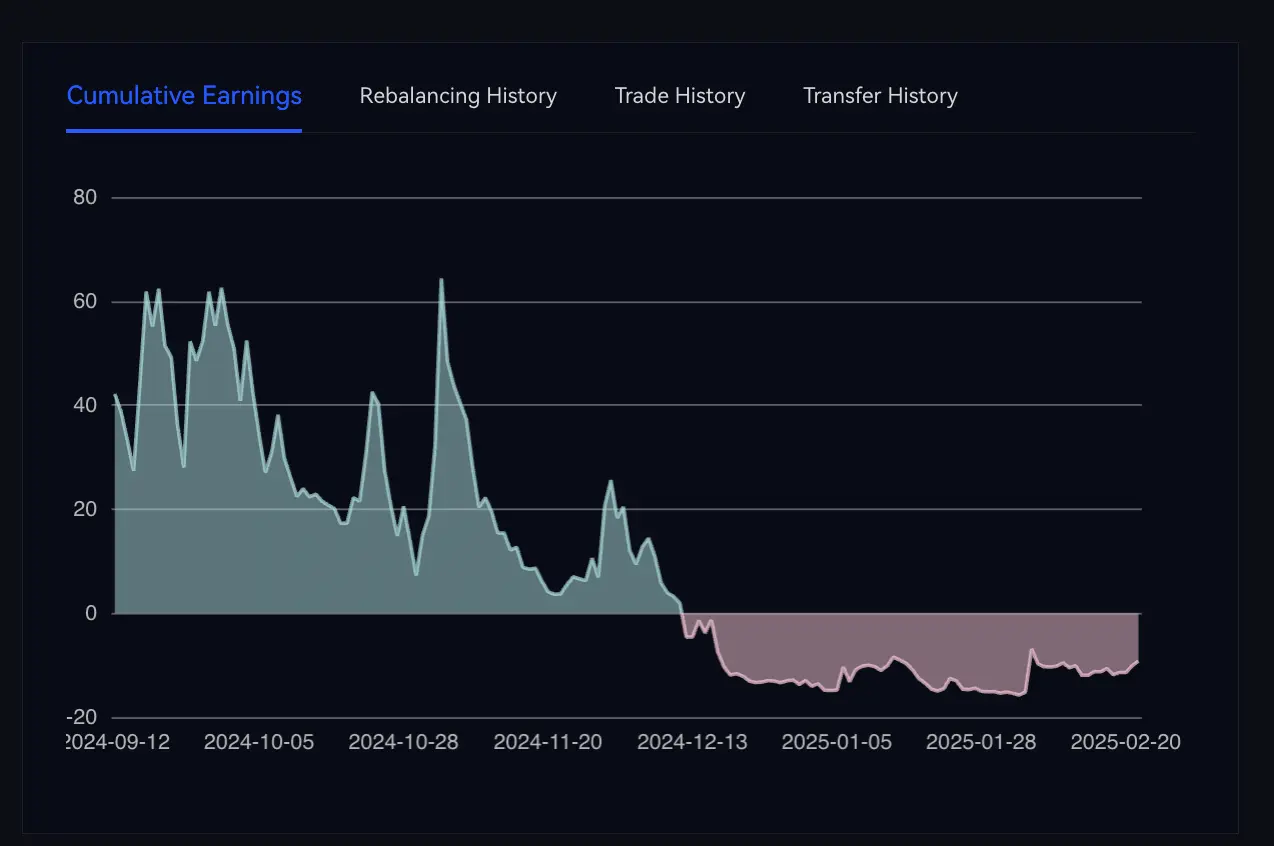Click the 0 baseline y-axis label
1274x846 pixels.
(91, 613)
